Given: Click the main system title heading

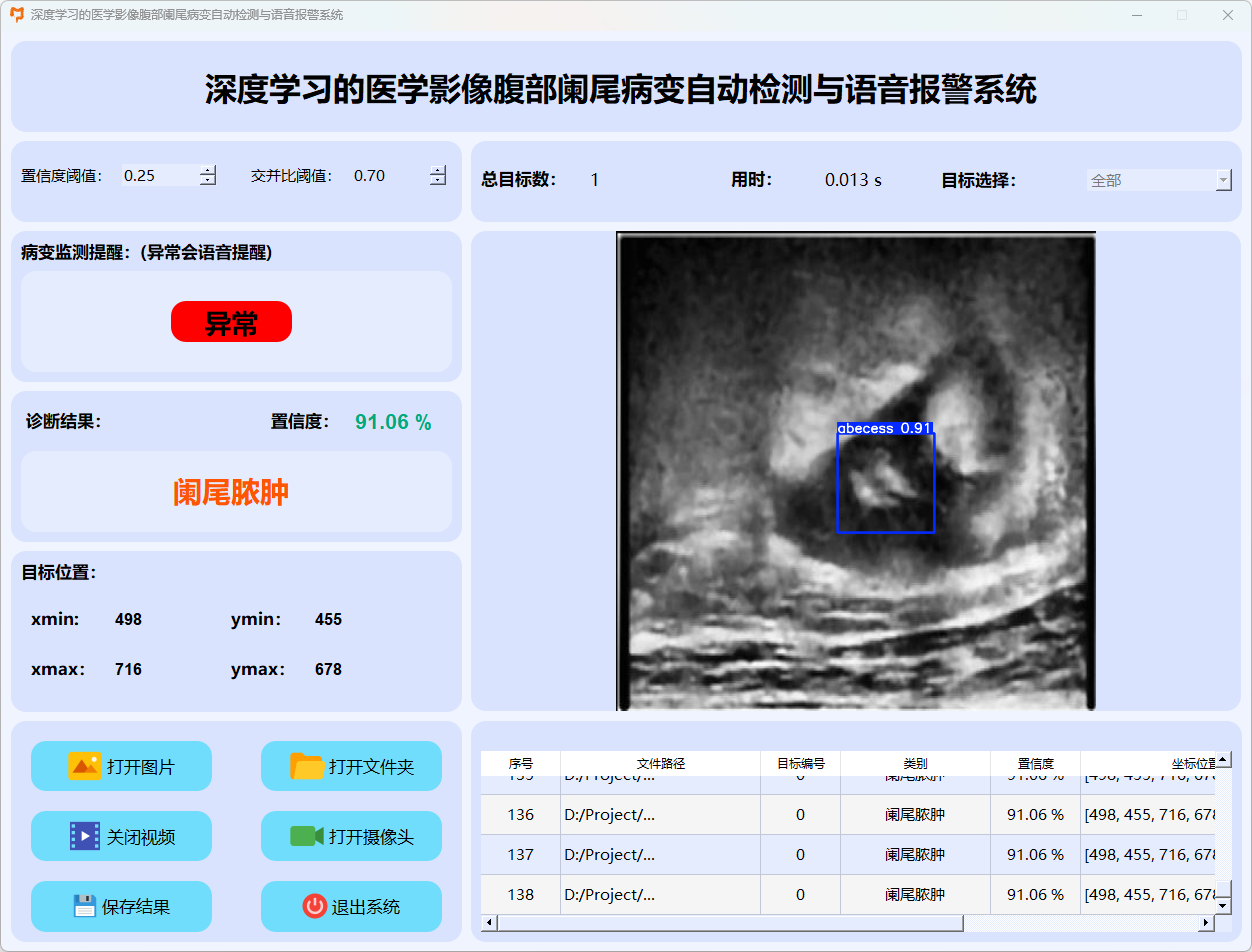Looking at the screenshot, I should tap(621, 89).
